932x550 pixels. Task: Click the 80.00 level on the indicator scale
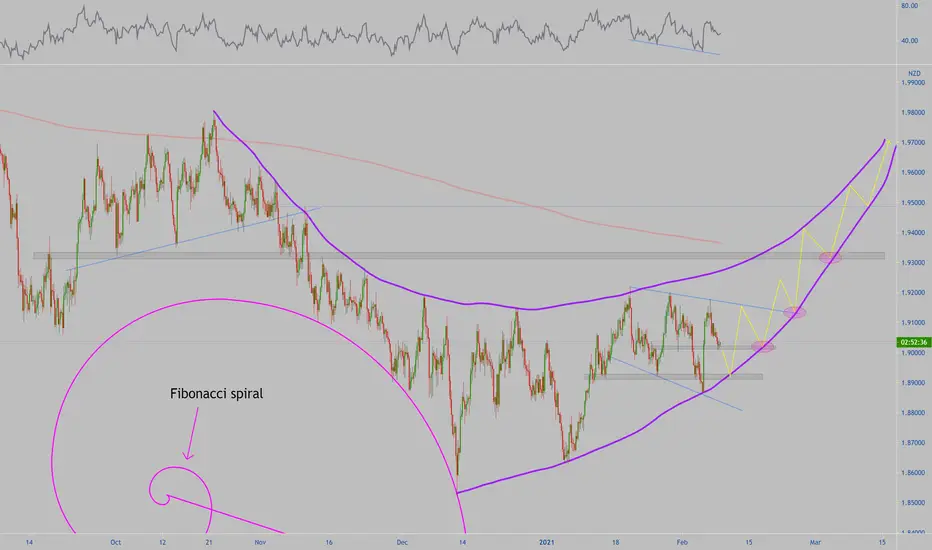coord(909,6)
